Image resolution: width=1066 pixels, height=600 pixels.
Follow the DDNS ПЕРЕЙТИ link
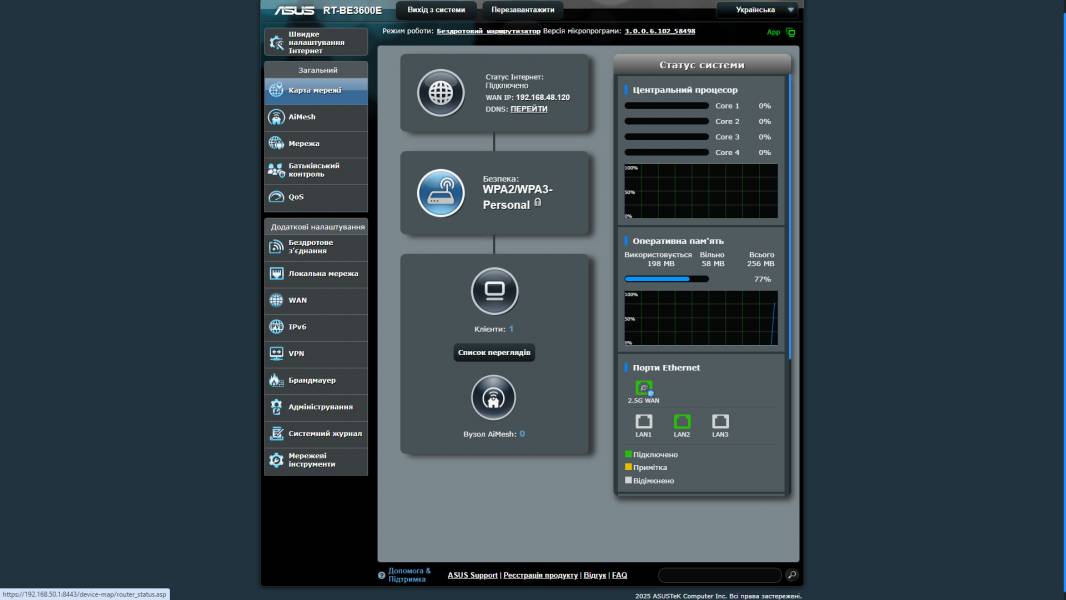pyautogui.click(x=529, y=109)
